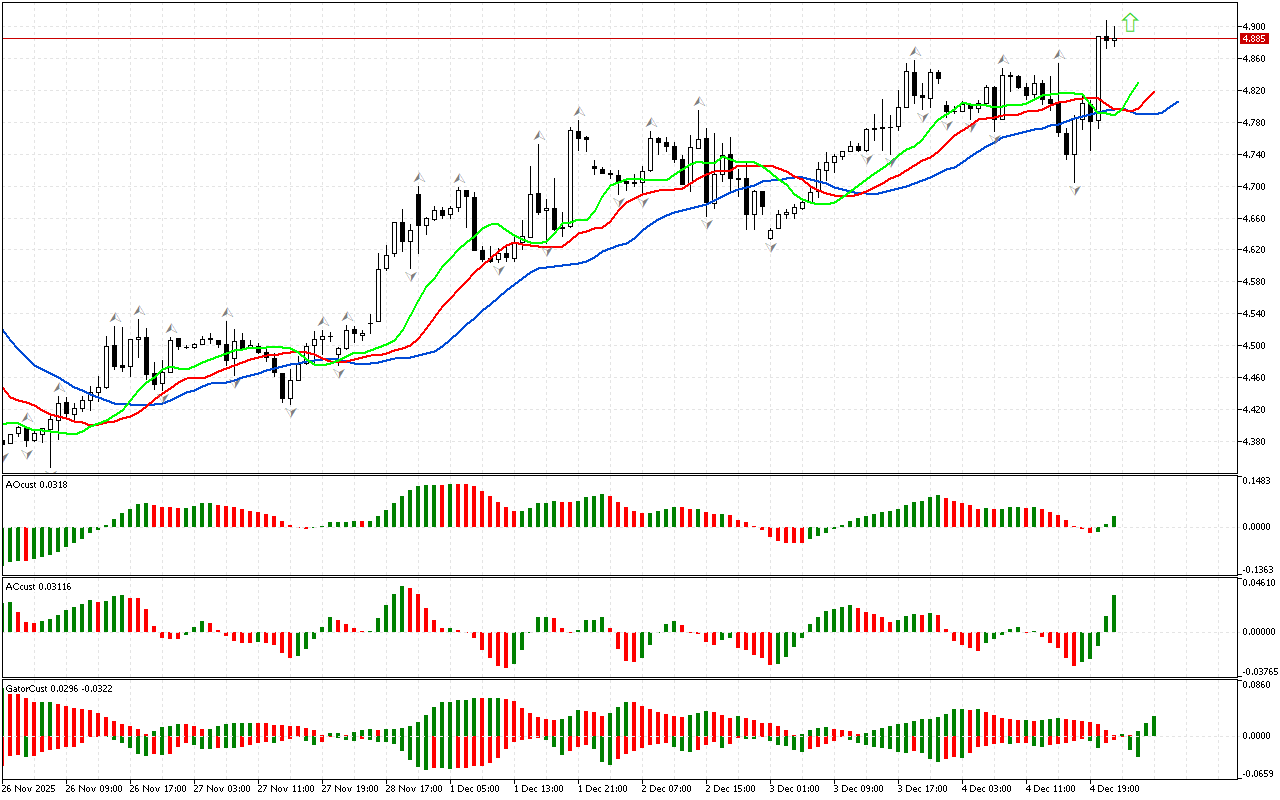Click the 26 Nov 2025 date label
The height and width of the screenshot is (800, 1280).
pyautogui.click(x=32, y=788)
